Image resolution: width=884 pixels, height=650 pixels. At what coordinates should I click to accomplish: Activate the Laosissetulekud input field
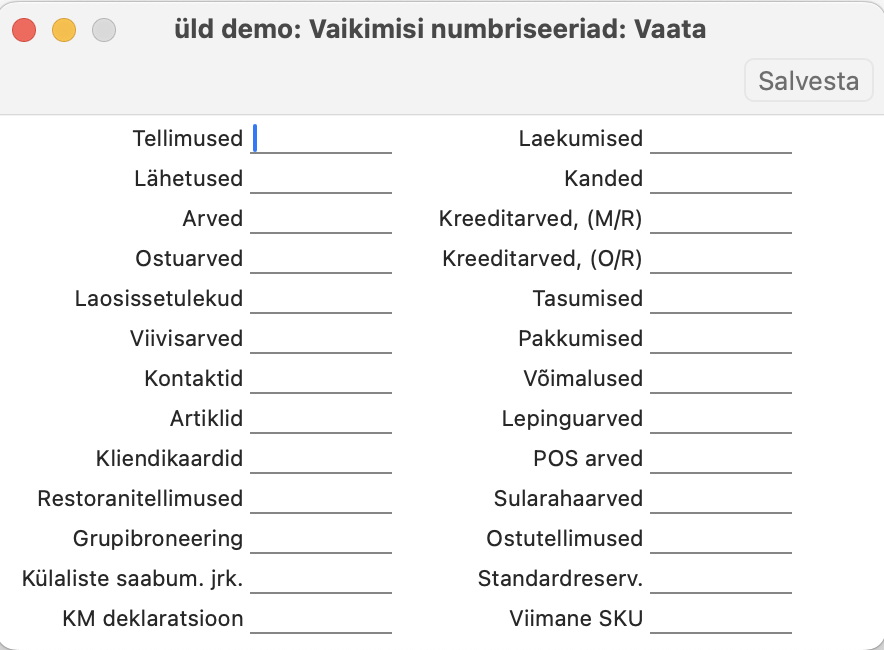321,299
